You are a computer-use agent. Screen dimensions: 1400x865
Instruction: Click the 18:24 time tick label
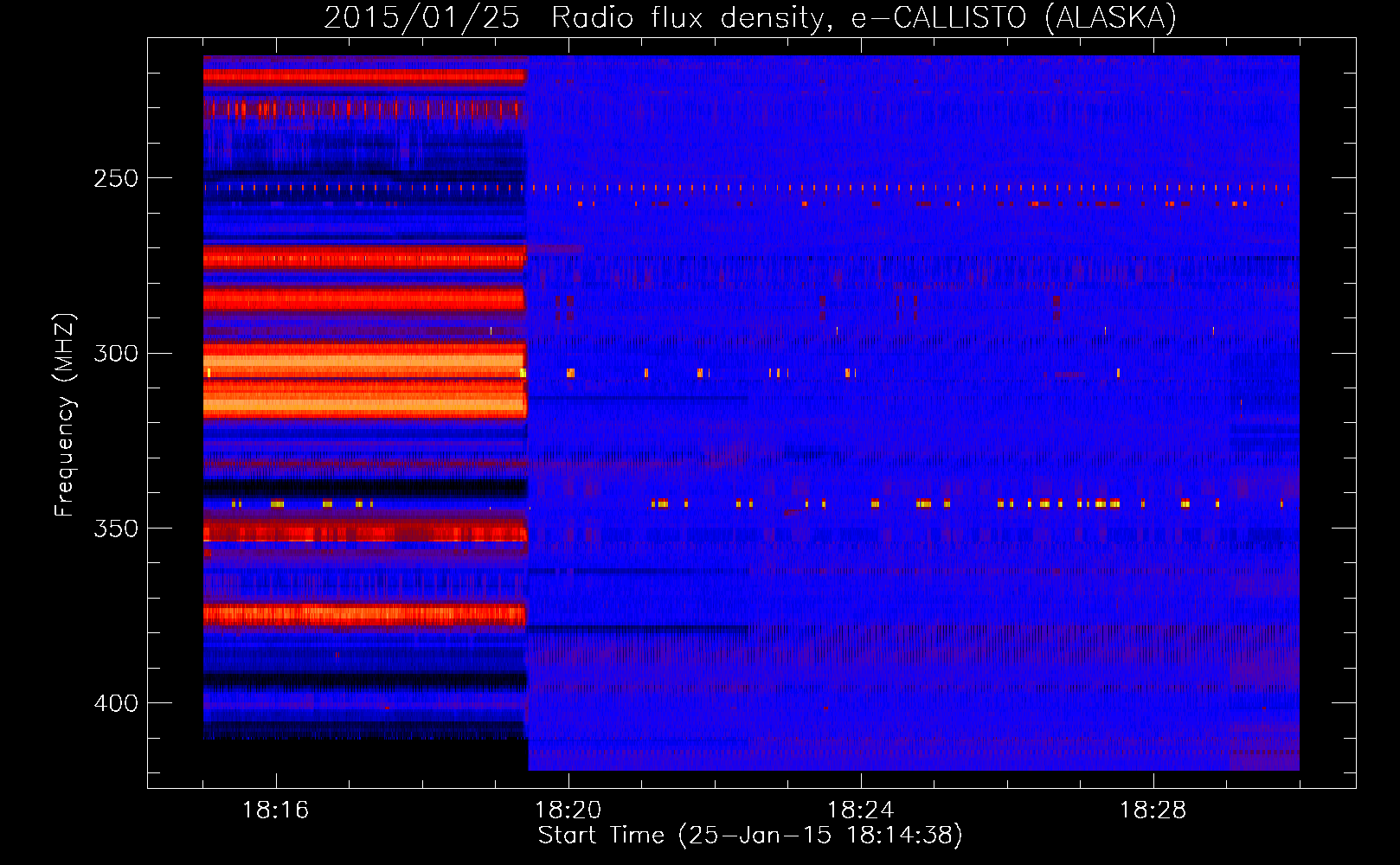click(x=861, y=811)
